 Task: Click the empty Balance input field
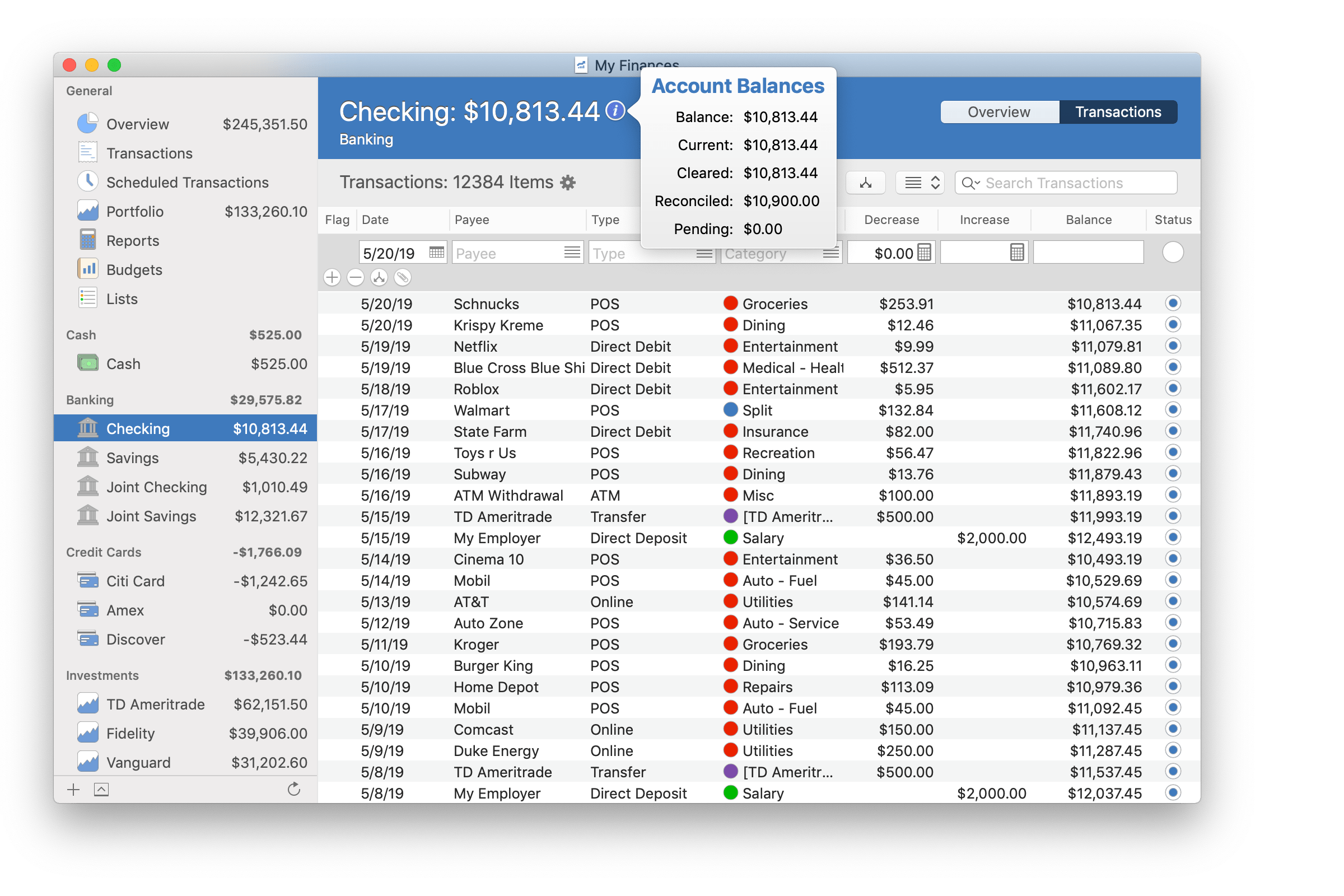(1089, 252)
